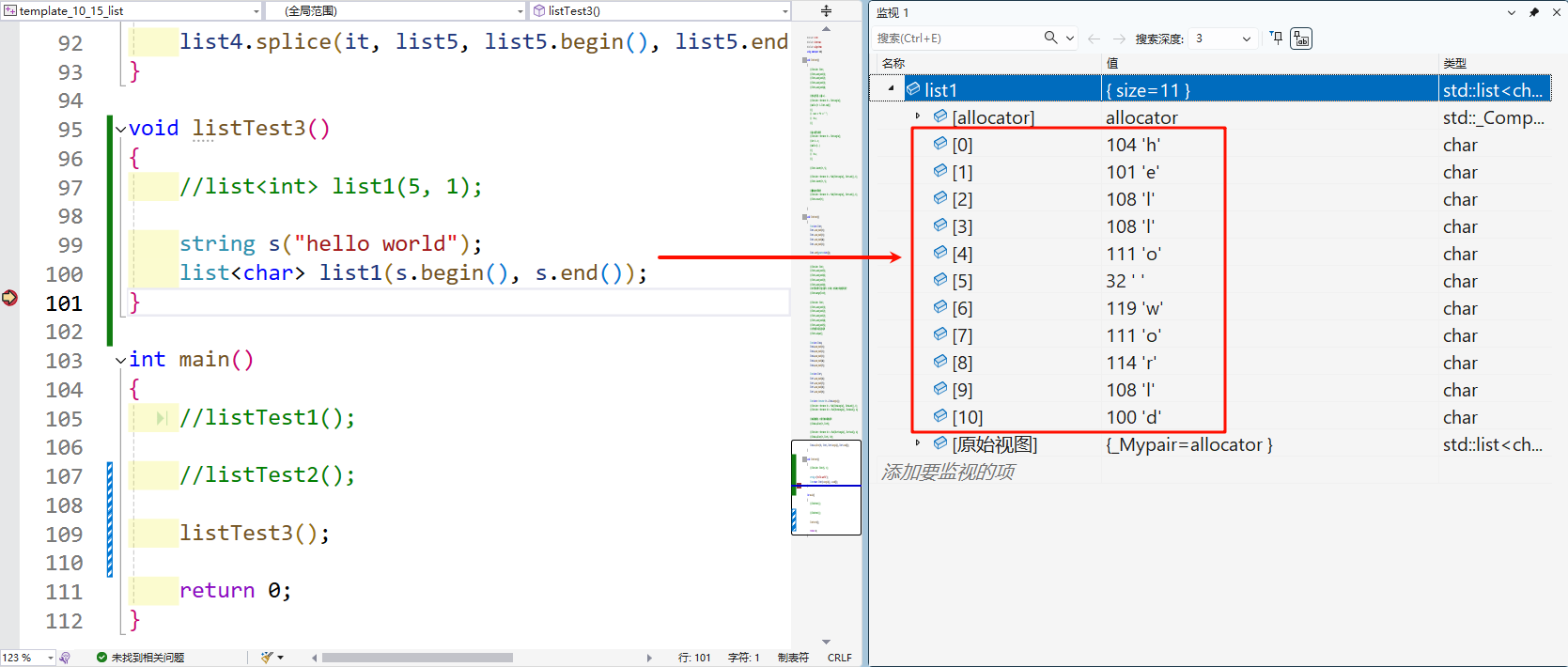
Task: Click the horizontal scrollbar thumb of editor
Action: pos(417,658)
